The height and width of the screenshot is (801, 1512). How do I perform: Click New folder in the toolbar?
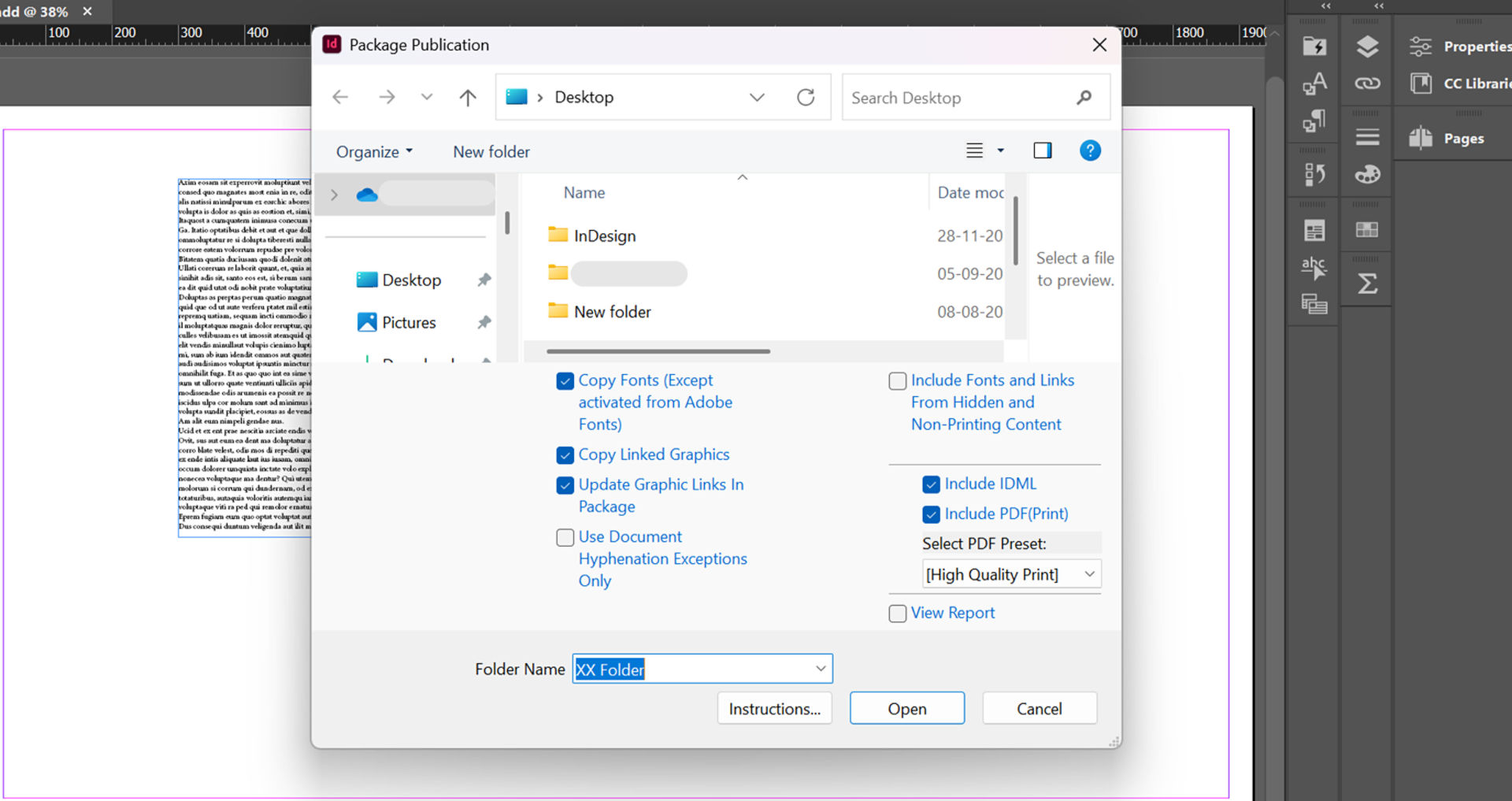(490, 151)
